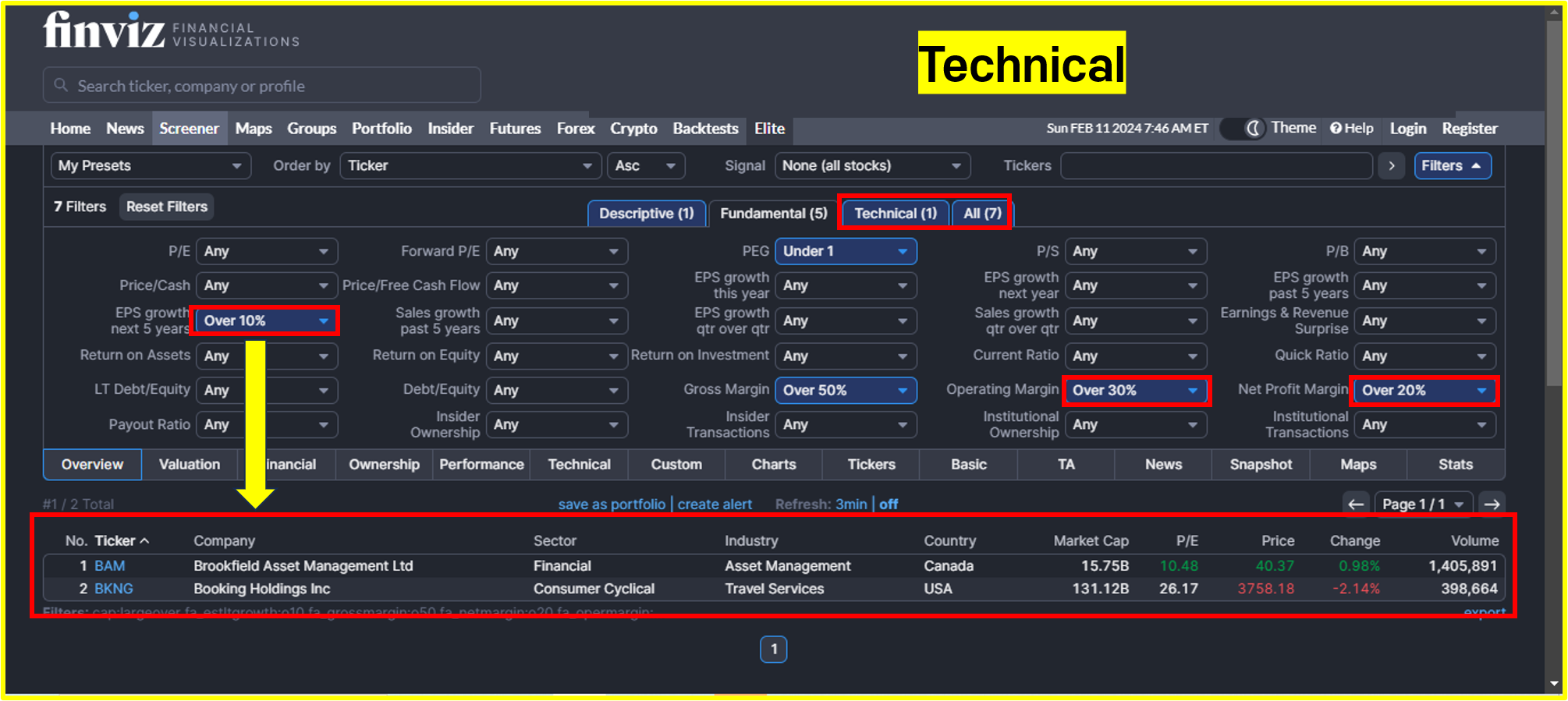
Task: Click the Login link
Action: (x=1408, y=129)
